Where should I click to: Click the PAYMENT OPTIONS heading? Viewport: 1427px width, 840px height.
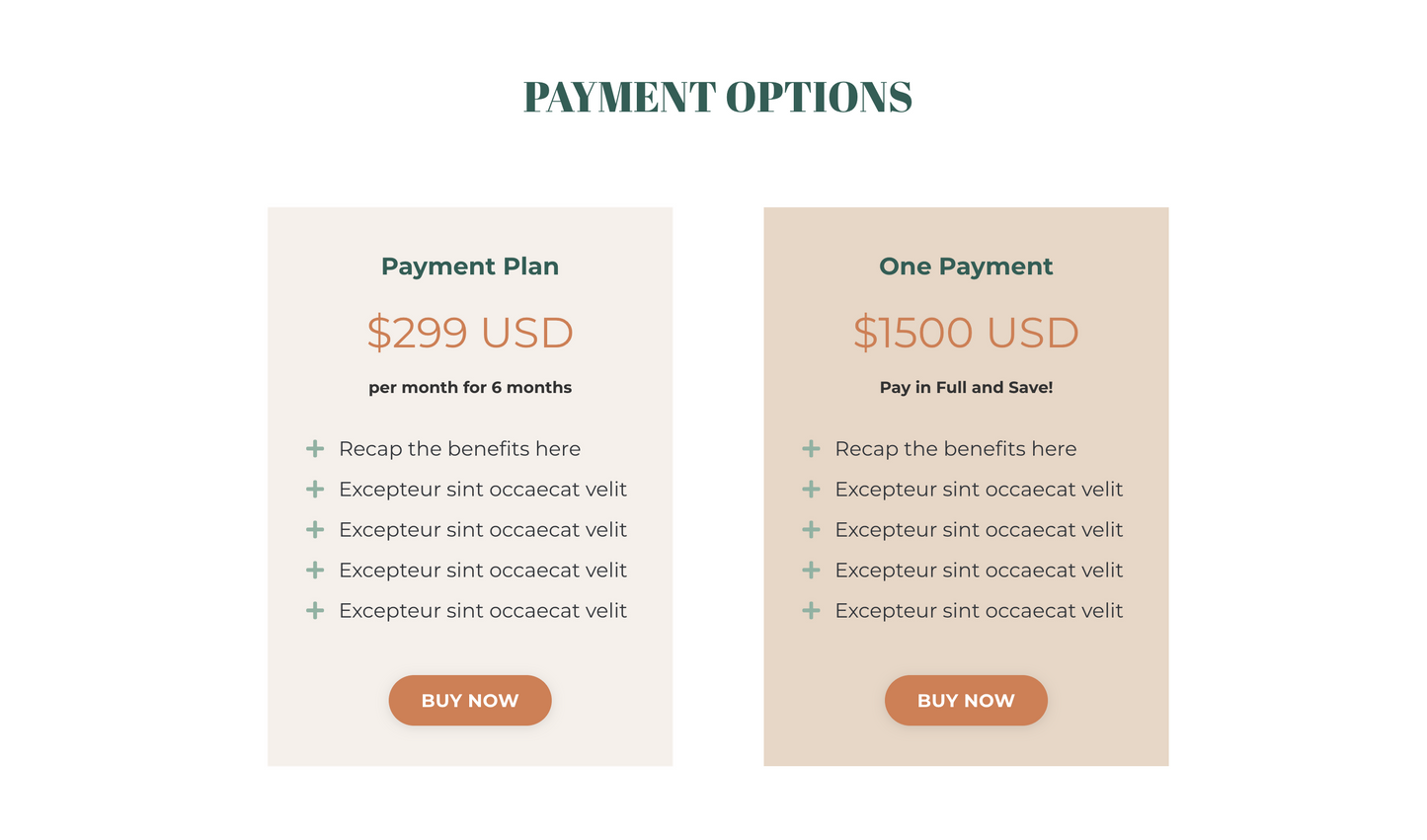717,97
